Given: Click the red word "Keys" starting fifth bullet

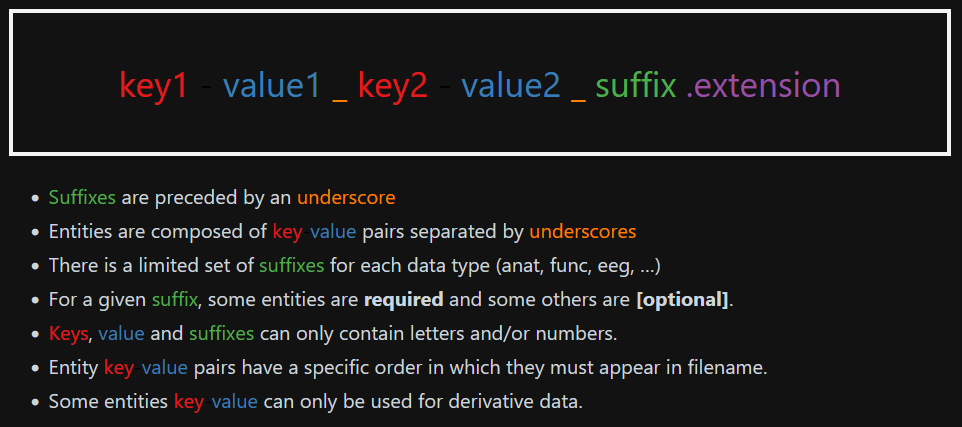Looking at the screenshot, I should pos(68,334).
